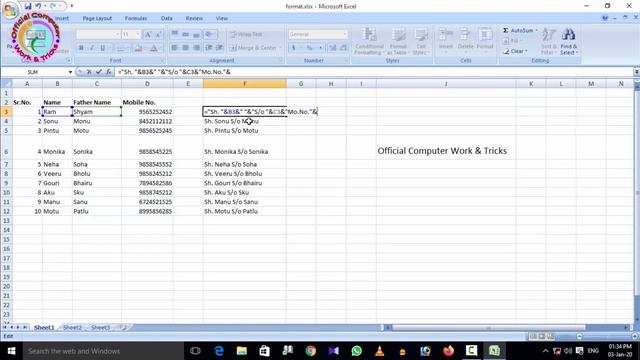Open the Review tab

(194, 18)
